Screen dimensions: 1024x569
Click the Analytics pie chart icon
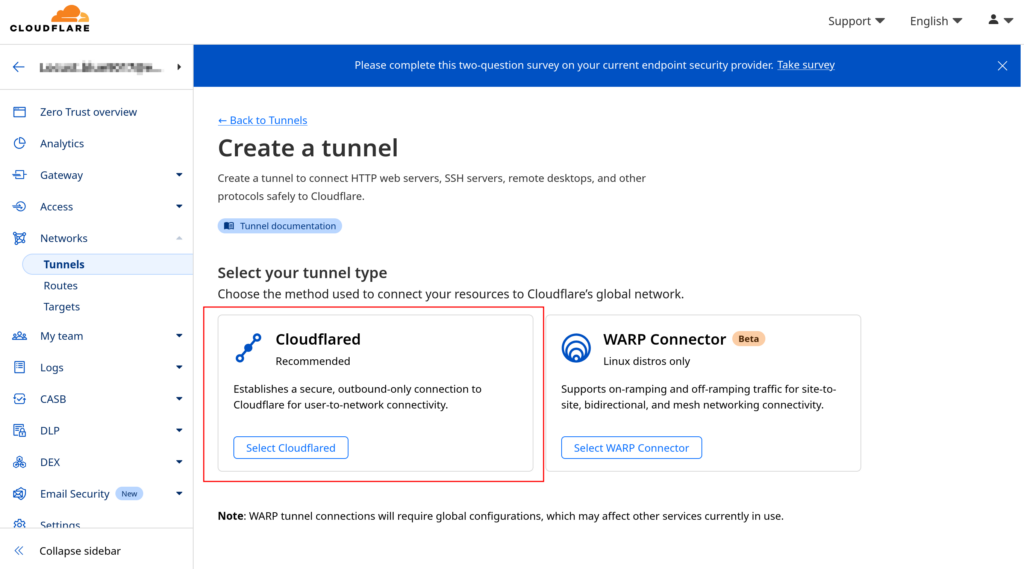click(20, 143)
